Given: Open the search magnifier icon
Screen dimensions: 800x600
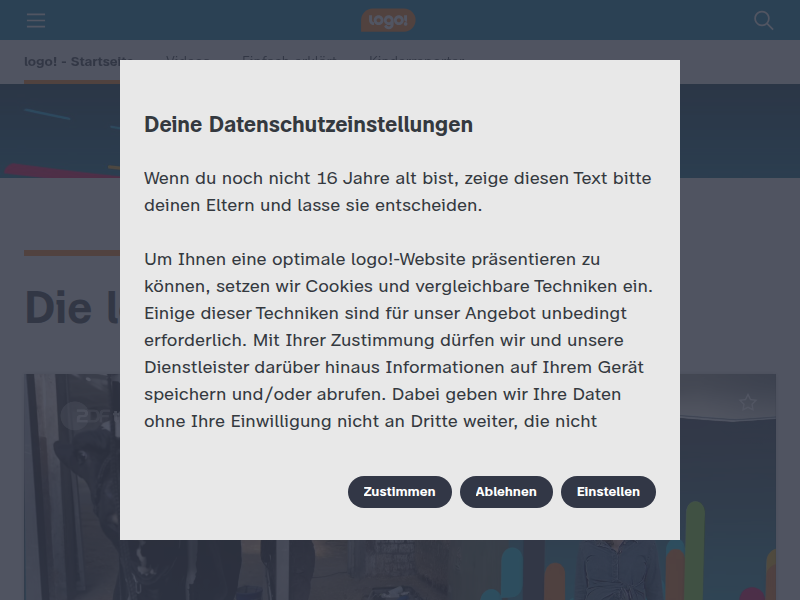Looking at the screenshot, I should (x=763, y=20).
